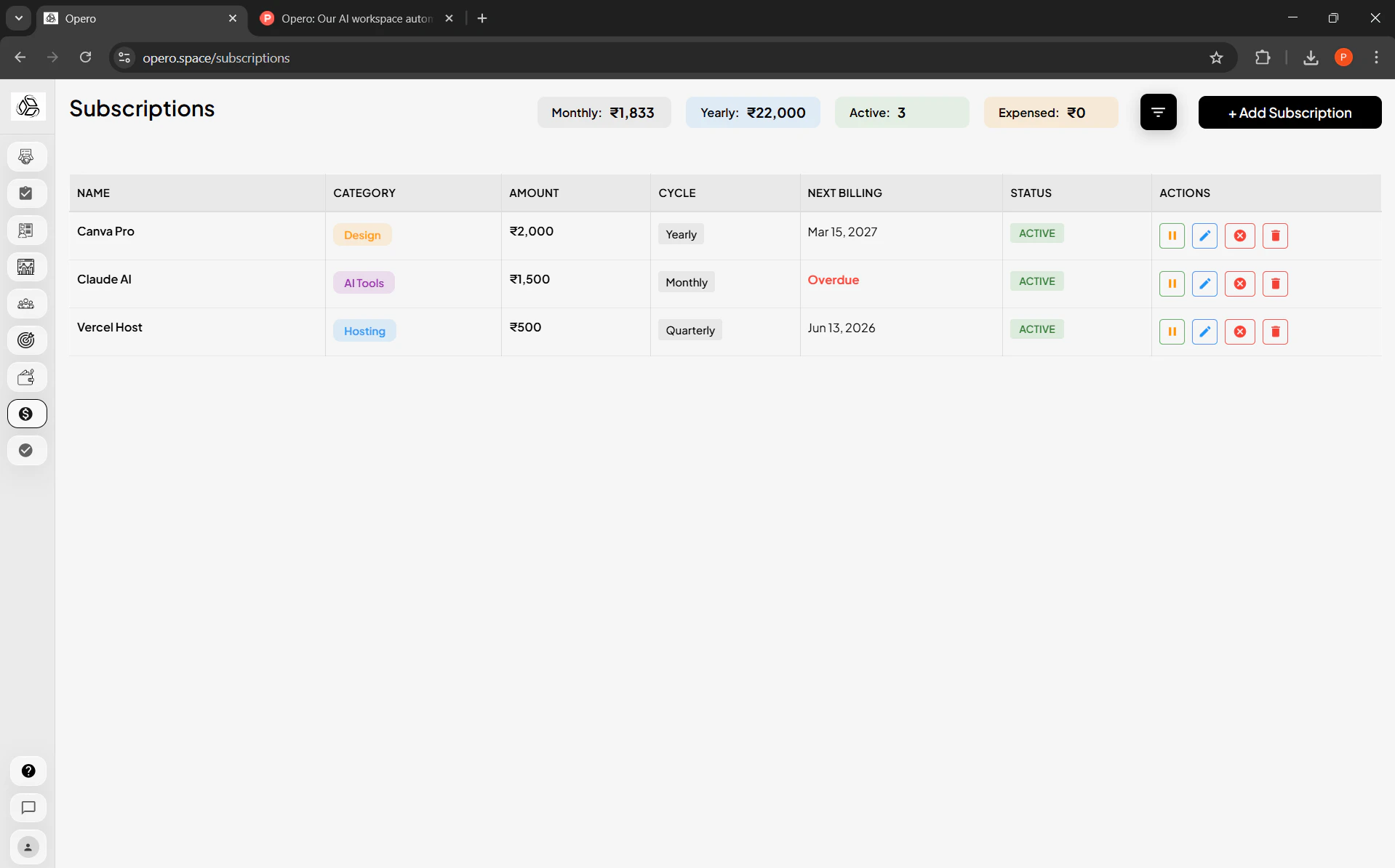Click the Monthly ₹1,833 summary chip
This screenshot has height=868, width=1395.
[x=604, y=113]
